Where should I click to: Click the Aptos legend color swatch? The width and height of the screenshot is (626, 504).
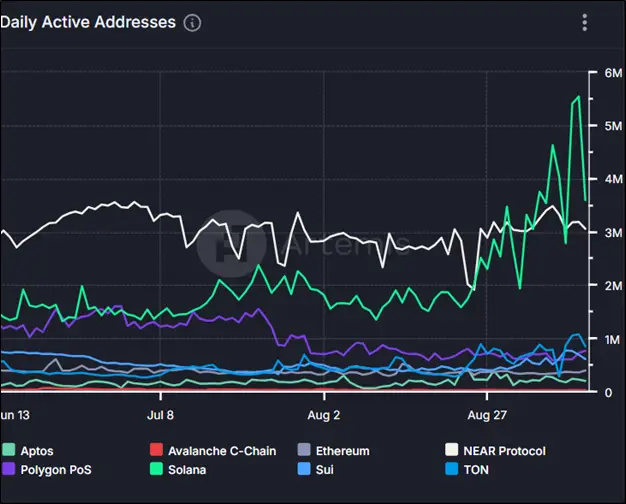coord(9,451)
